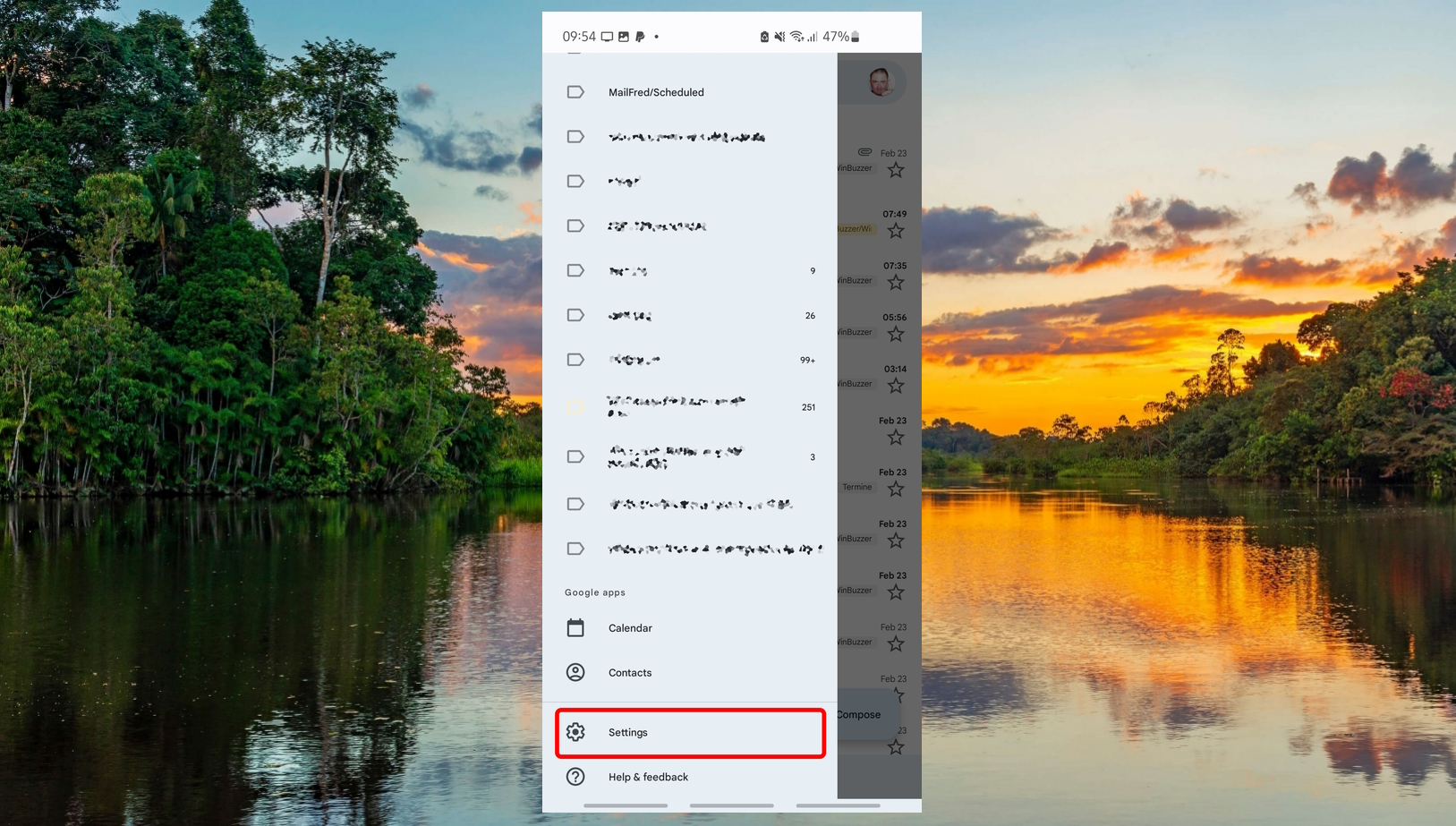Click the Contacts person icon

pyautogui.click(x=575, y=672)
